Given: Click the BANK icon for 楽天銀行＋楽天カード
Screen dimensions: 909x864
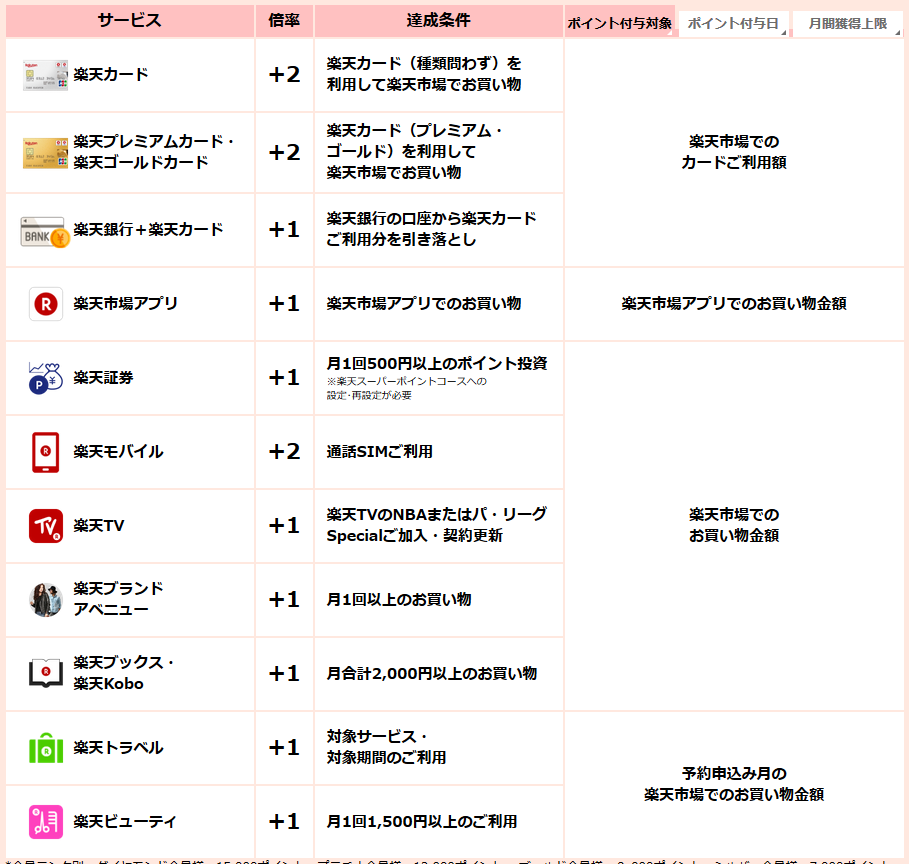Looking at the screenshot, I should coord(45,231).
